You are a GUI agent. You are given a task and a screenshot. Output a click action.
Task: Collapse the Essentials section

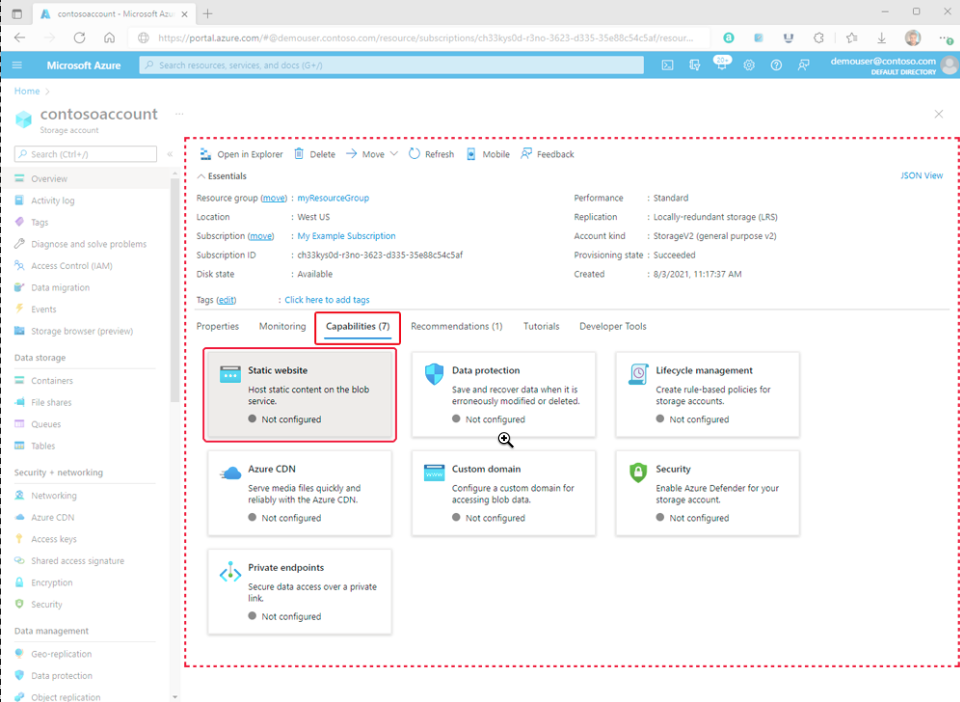click(x=201, y=176)
